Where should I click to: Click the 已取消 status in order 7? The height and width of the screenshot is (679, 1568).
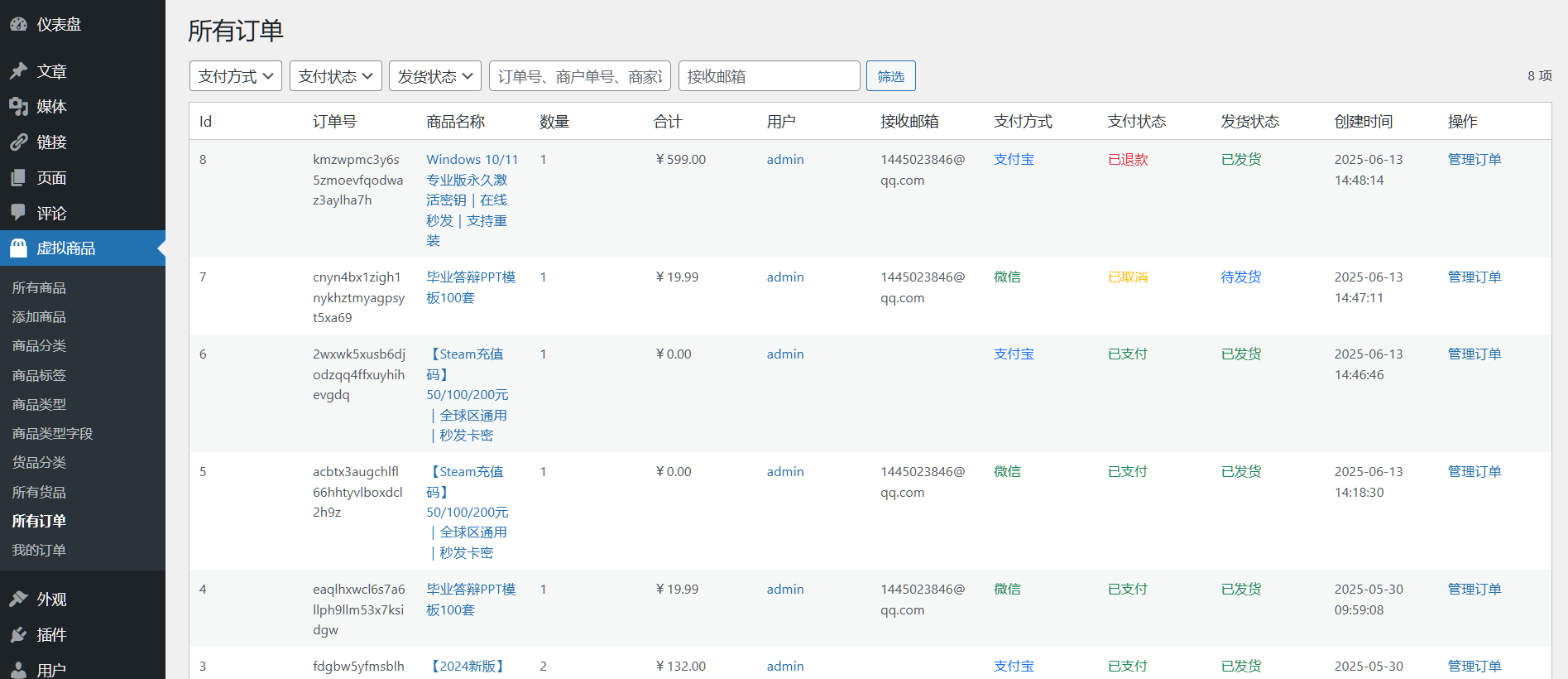point(1128,277)
